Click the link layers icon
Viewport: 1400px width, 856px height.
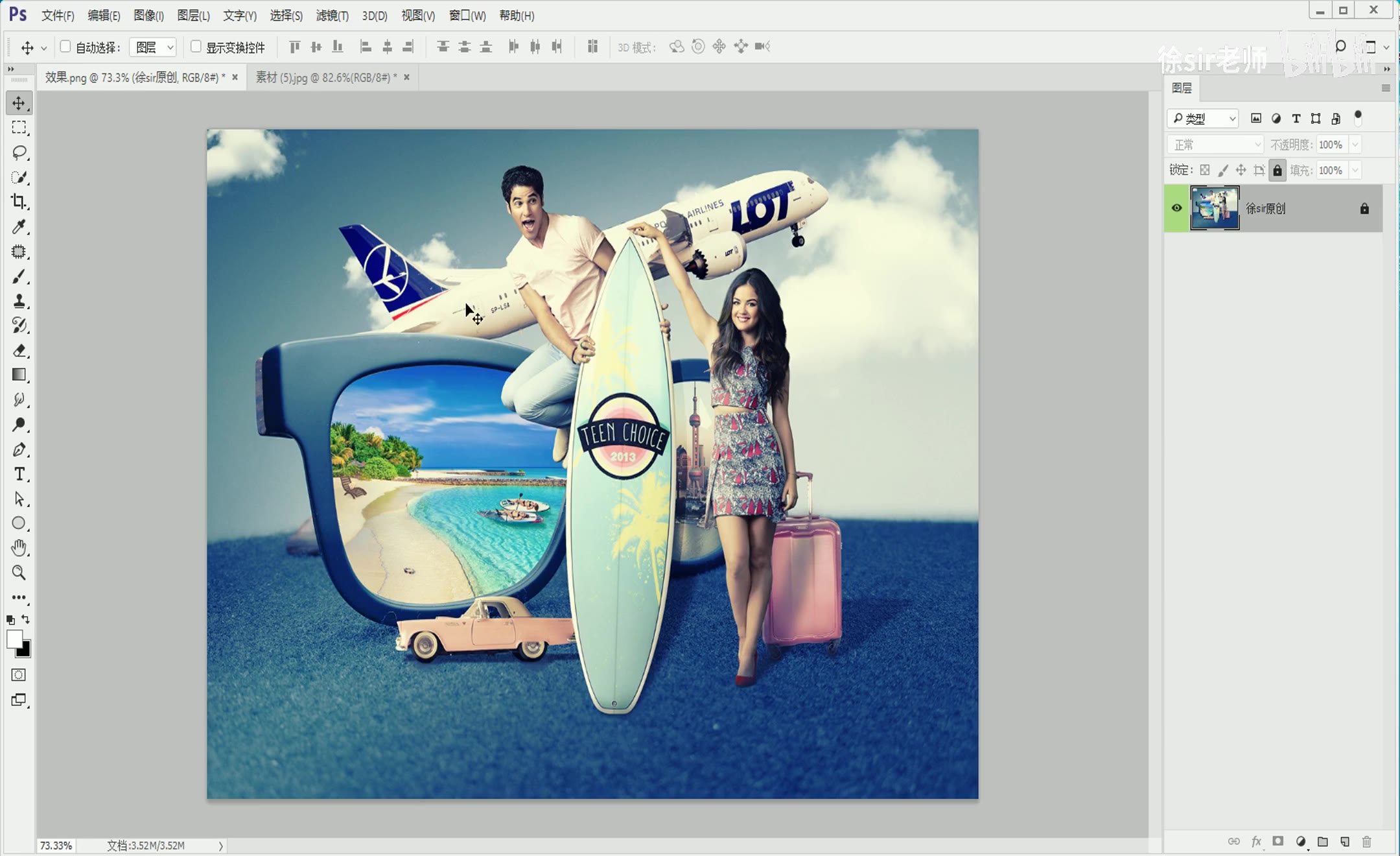(x=1233, y=842)
